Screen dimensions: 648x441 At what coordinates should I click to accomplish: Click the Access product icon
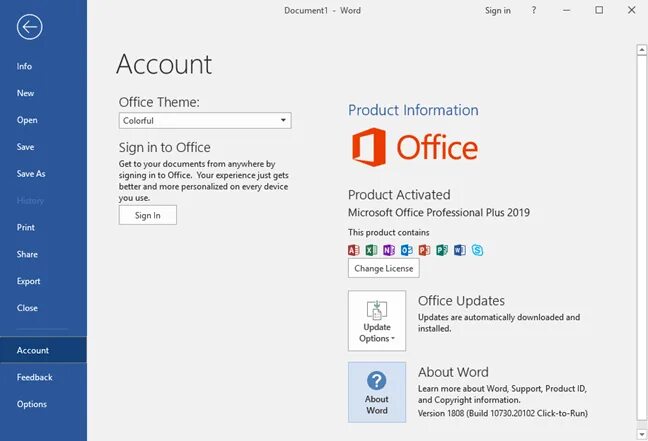pyautogui.click(x=354, y=249)
